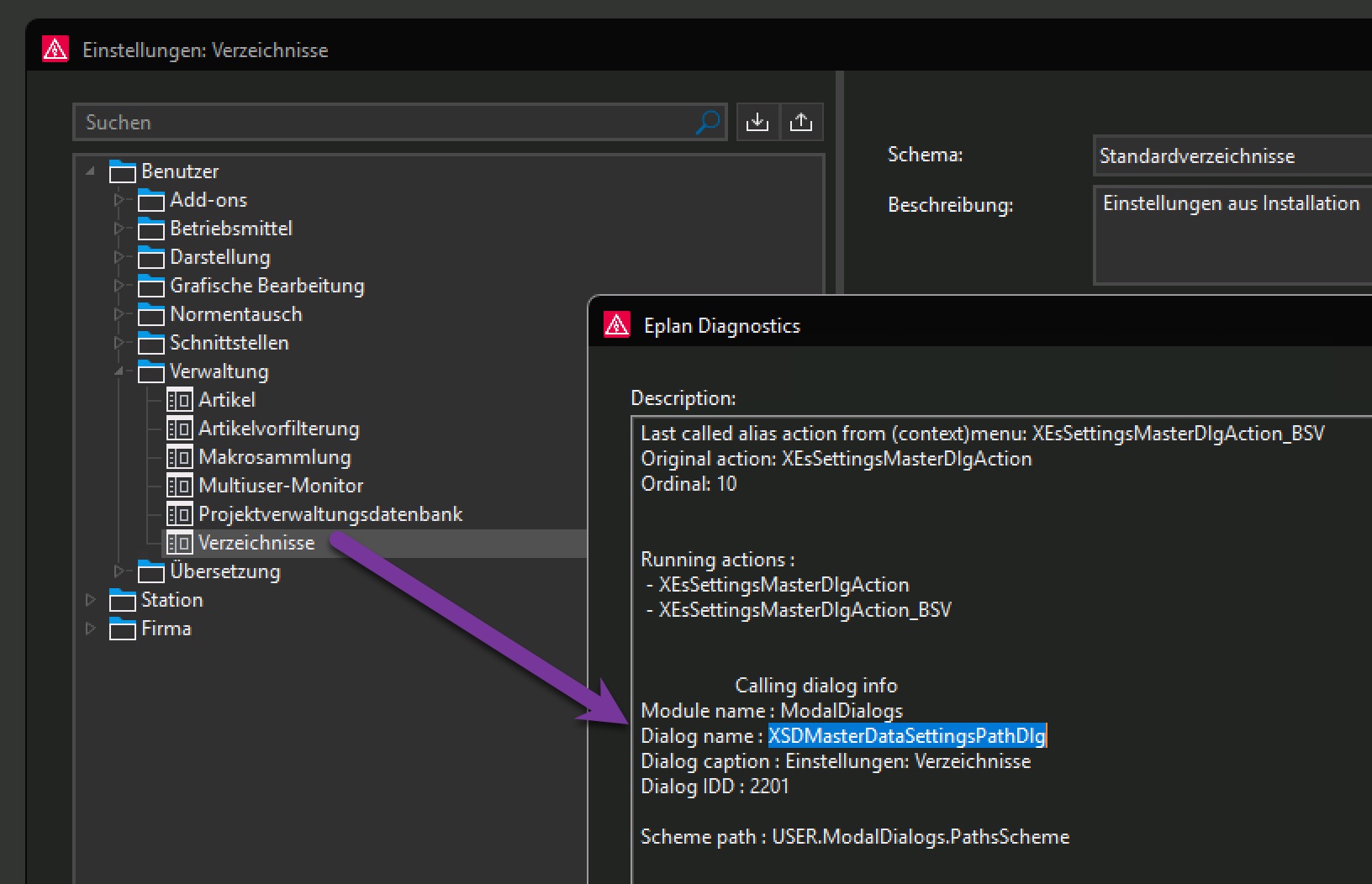The width and height of the screenshot is (1372, 884).
Task: Click the export settings icon button
Action: (x=801, y=123)
